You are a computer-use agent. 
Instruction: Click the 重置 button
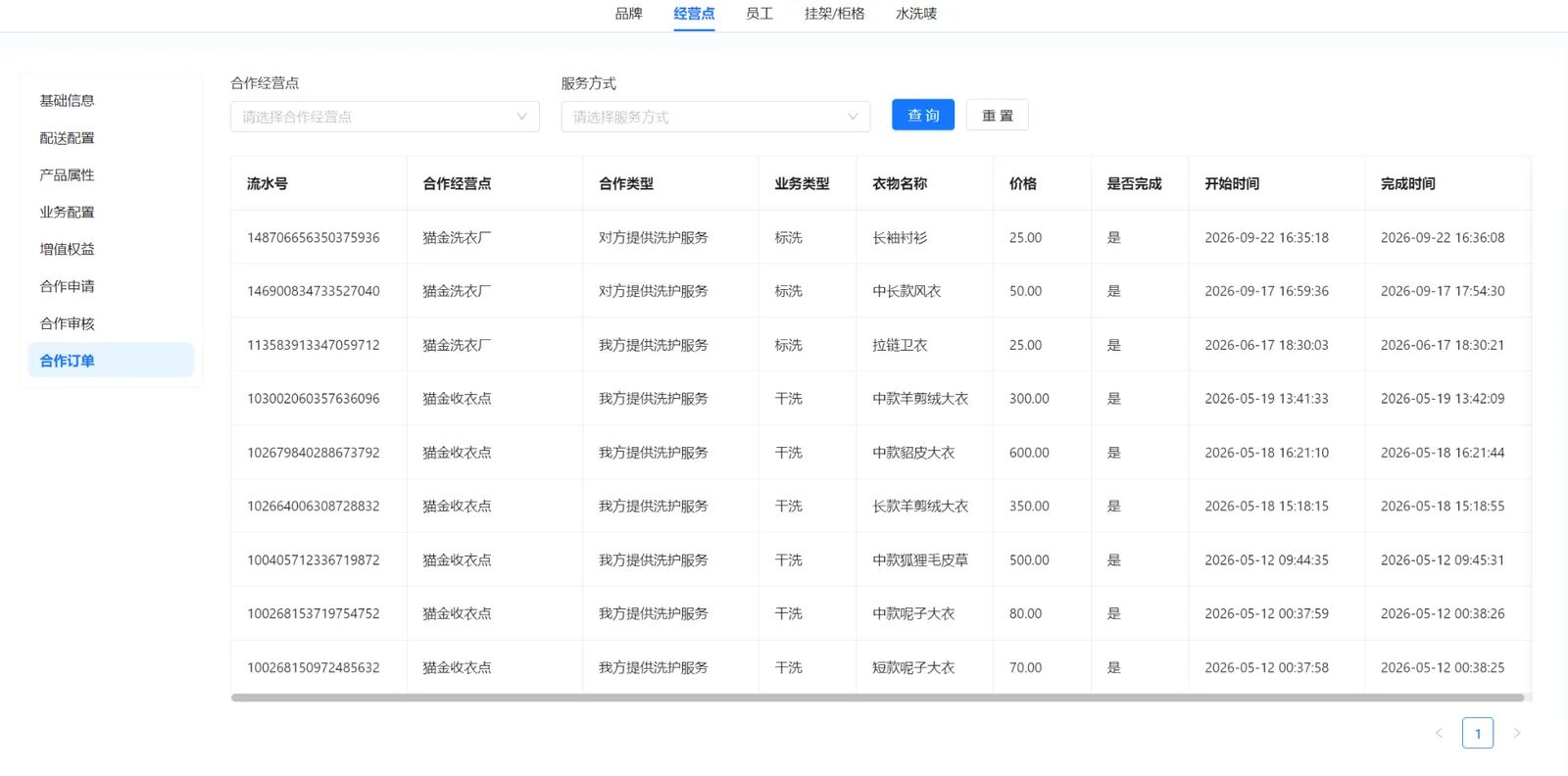pyautogui.click(x=998, y=115)
